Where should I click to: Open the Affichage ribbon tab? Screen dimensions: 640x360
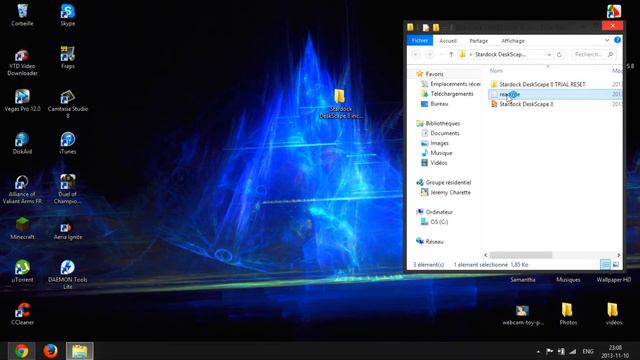(x=513, y=41)
